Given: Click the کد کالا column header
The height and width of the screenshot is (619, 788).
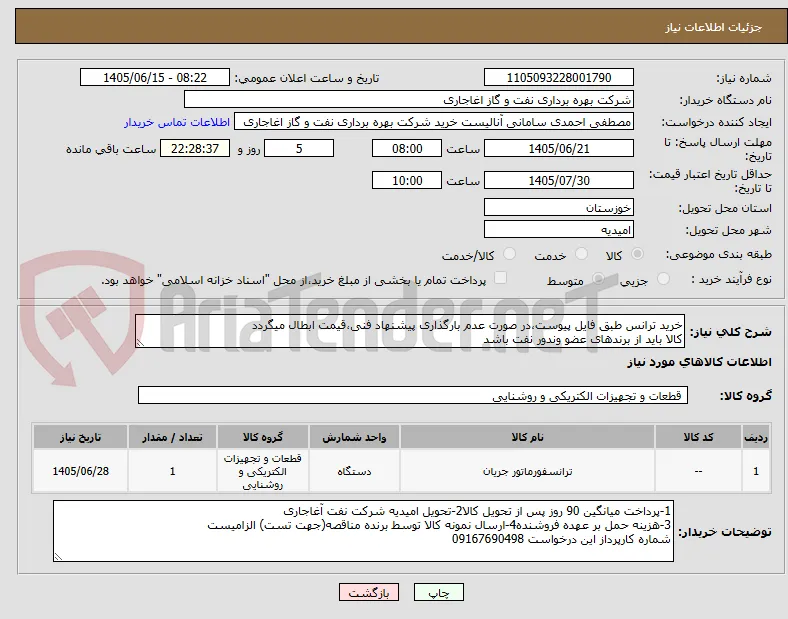Looking at the screenshot, I should (698, 437).
